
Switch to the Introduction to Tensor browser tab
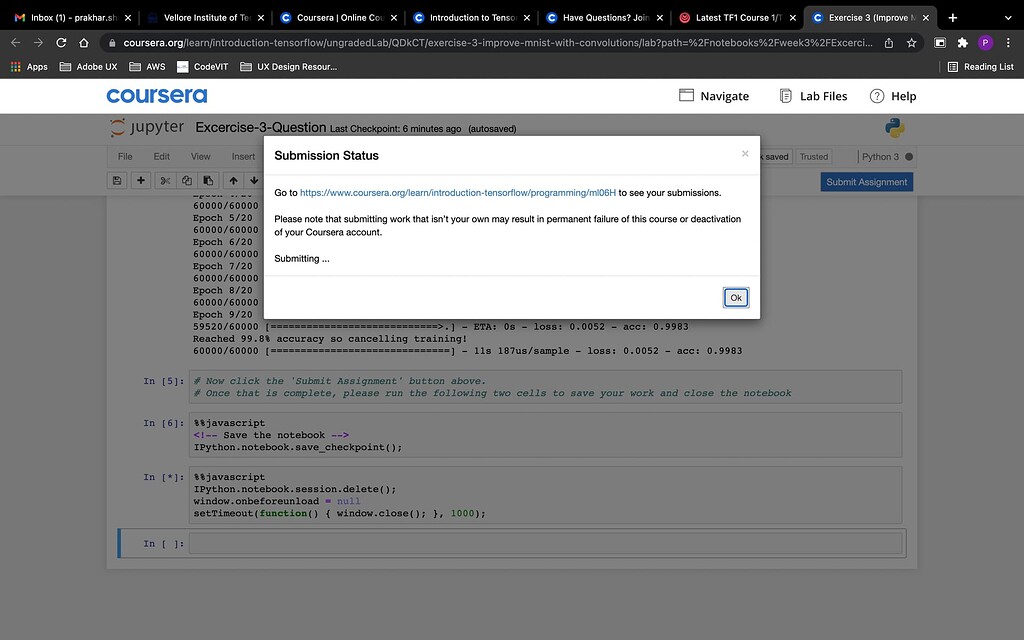coord(470,17)
